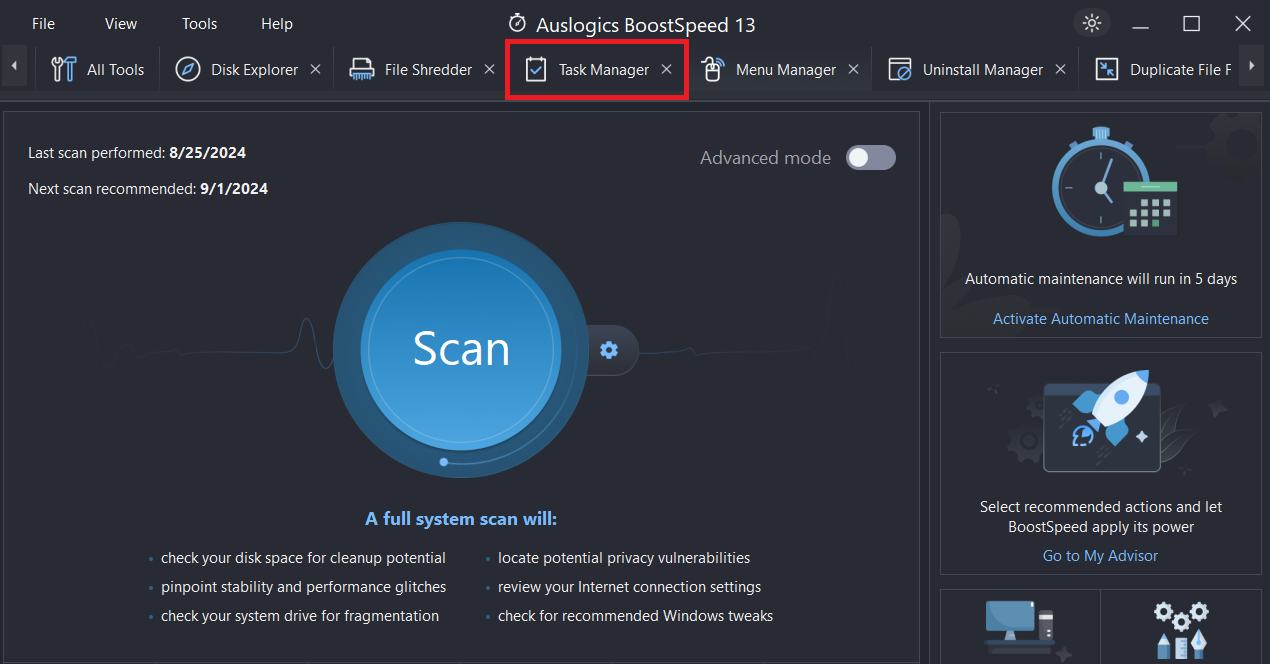Viewport: 1270px width, 664px height.
Task: Click 'review your Internet connection settings'
Action: point(630,587)
